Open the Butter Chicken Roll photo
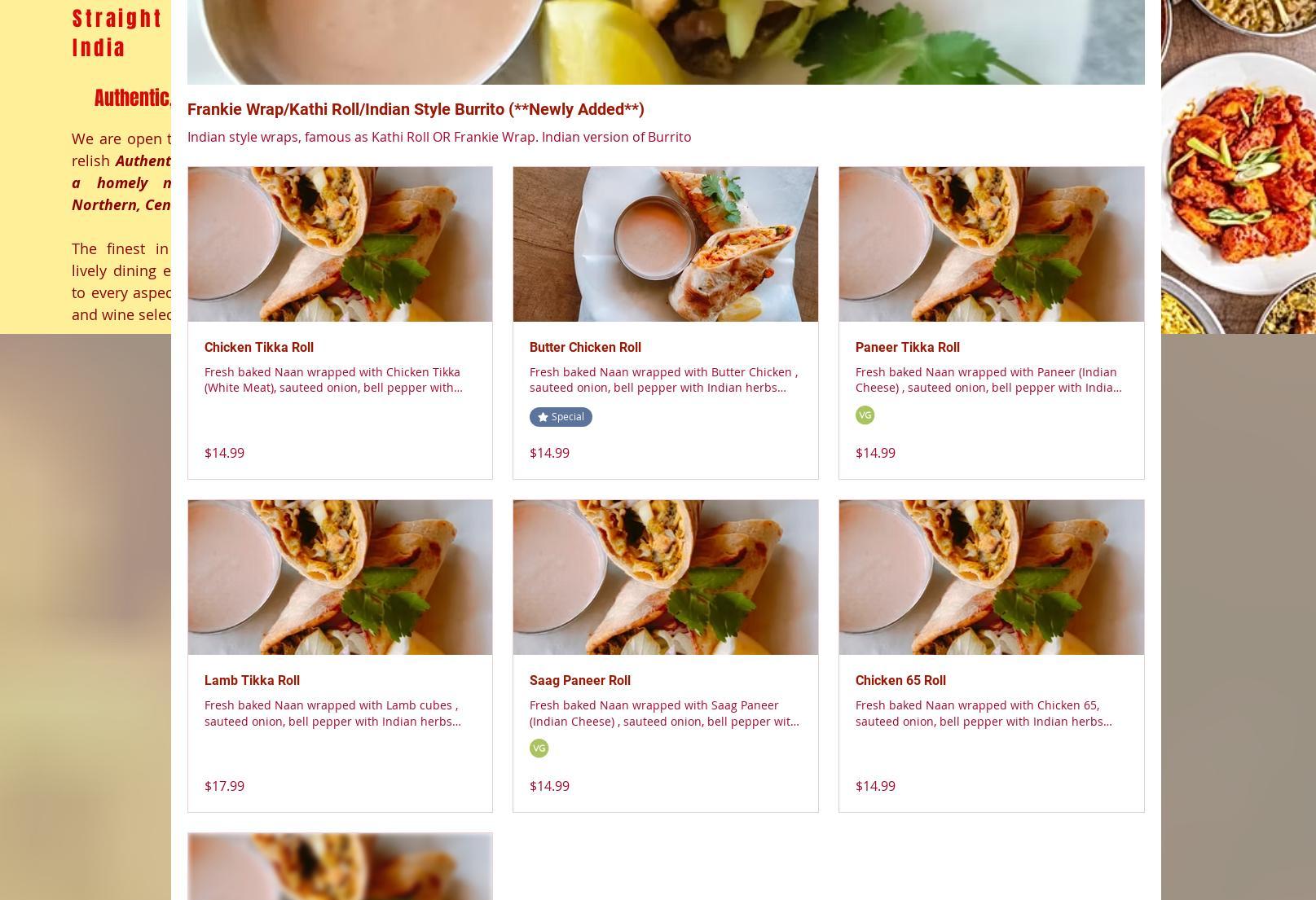This screenshot has height=900, width=1316. pos(666,244)
